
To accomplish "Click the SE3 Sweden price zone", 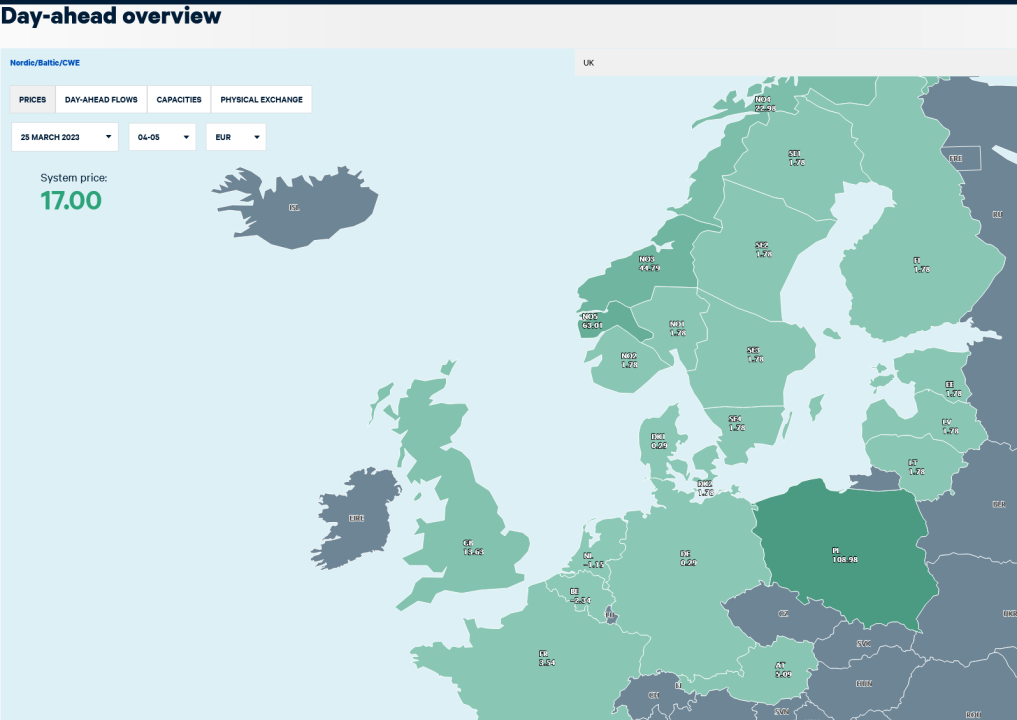I will click(x=754, y=354).
